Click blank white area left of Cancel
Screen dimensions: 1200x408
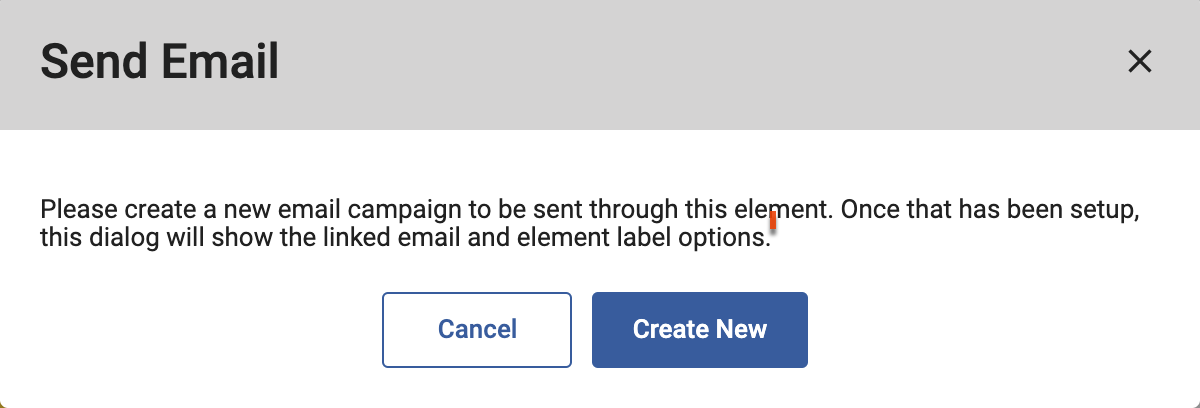[200, 330]
